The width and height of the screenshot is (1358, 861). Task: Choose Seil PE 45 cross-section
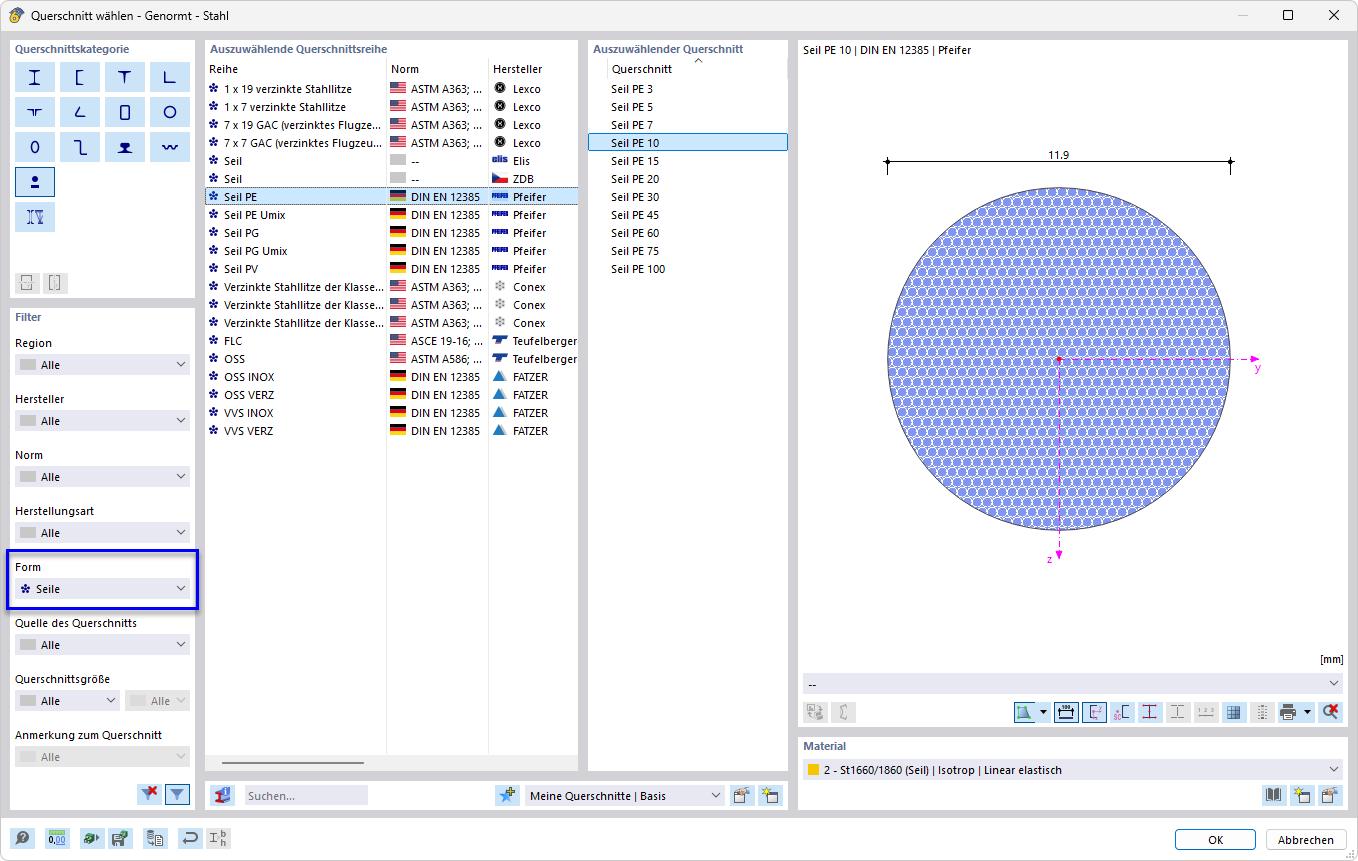click(x=687, y=215)
